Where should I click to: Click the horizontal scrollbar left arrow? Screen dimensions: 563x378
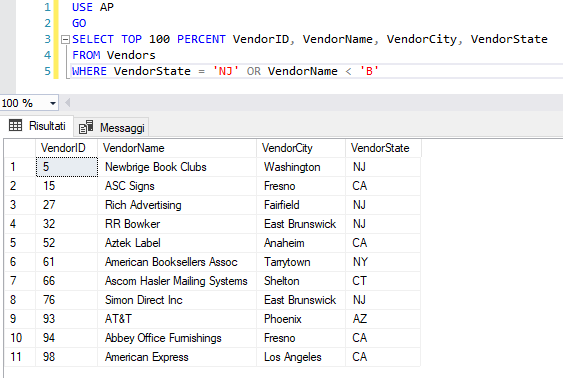click(x=67, y=103)
